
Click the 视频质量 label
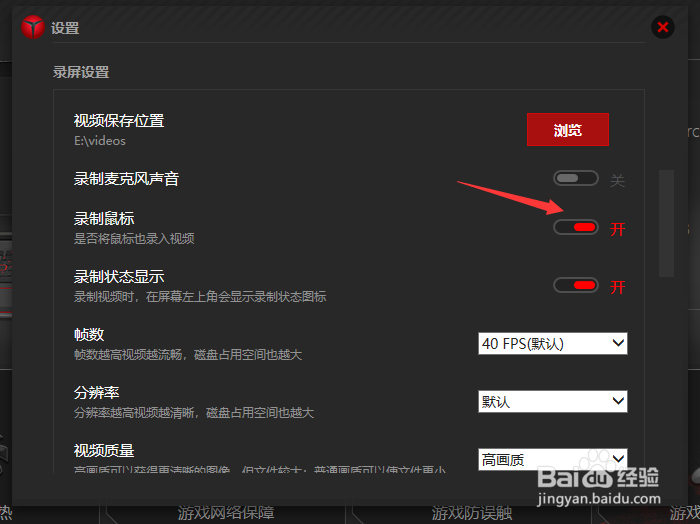[104, 450]
